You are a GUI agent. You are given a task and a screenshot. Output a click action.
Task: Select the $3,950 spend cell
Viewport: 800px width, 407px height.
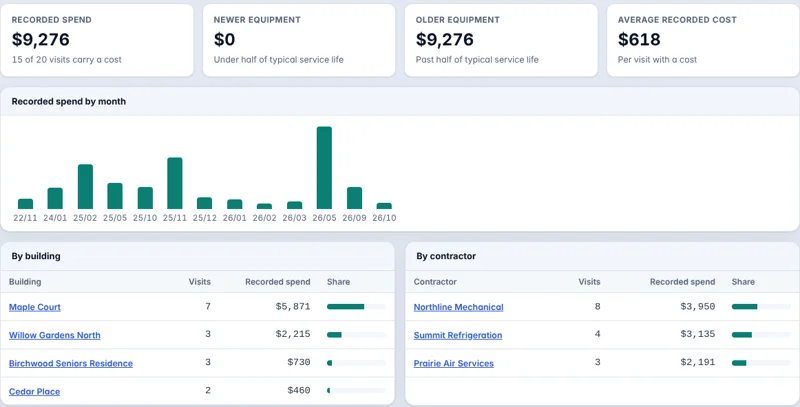click(698, 307)
